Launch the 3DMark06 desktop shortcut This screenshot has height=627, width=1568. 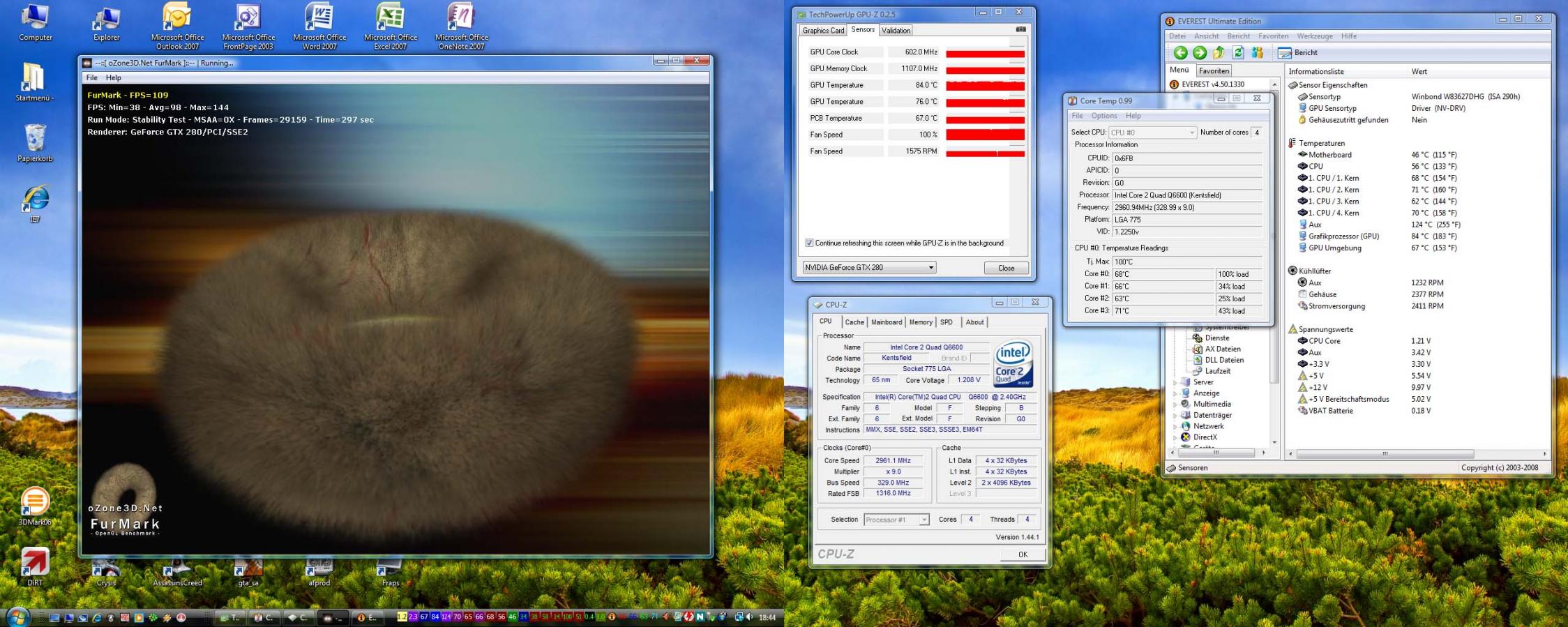click(35, 506)
